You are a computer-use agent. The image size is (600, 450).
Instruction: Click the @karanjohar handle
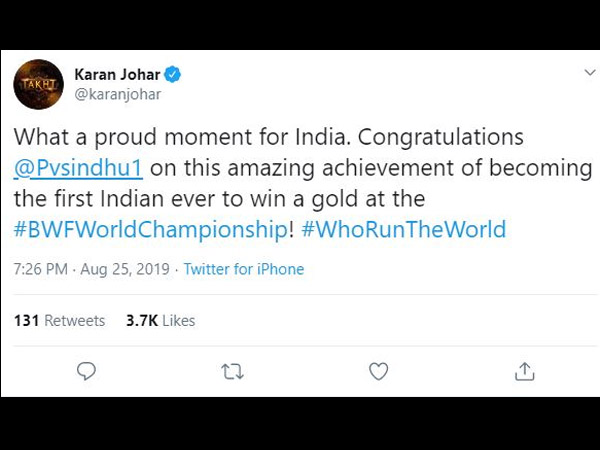118,94
